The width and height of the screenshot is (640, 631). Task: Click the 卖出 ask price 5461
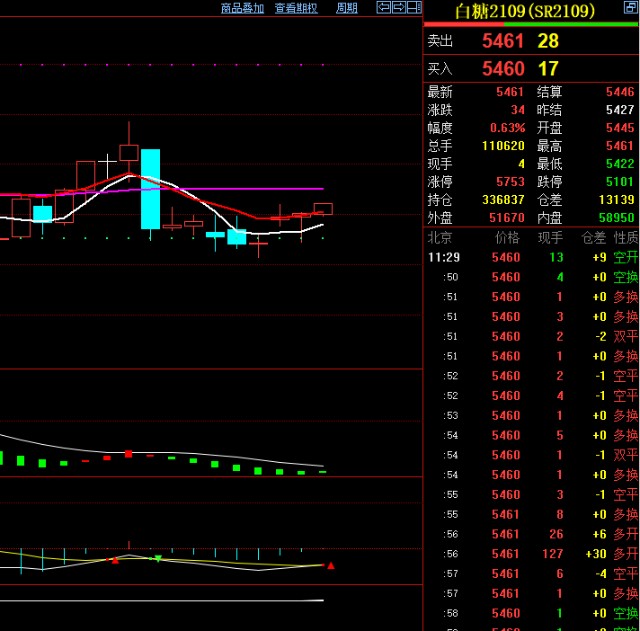502,41
